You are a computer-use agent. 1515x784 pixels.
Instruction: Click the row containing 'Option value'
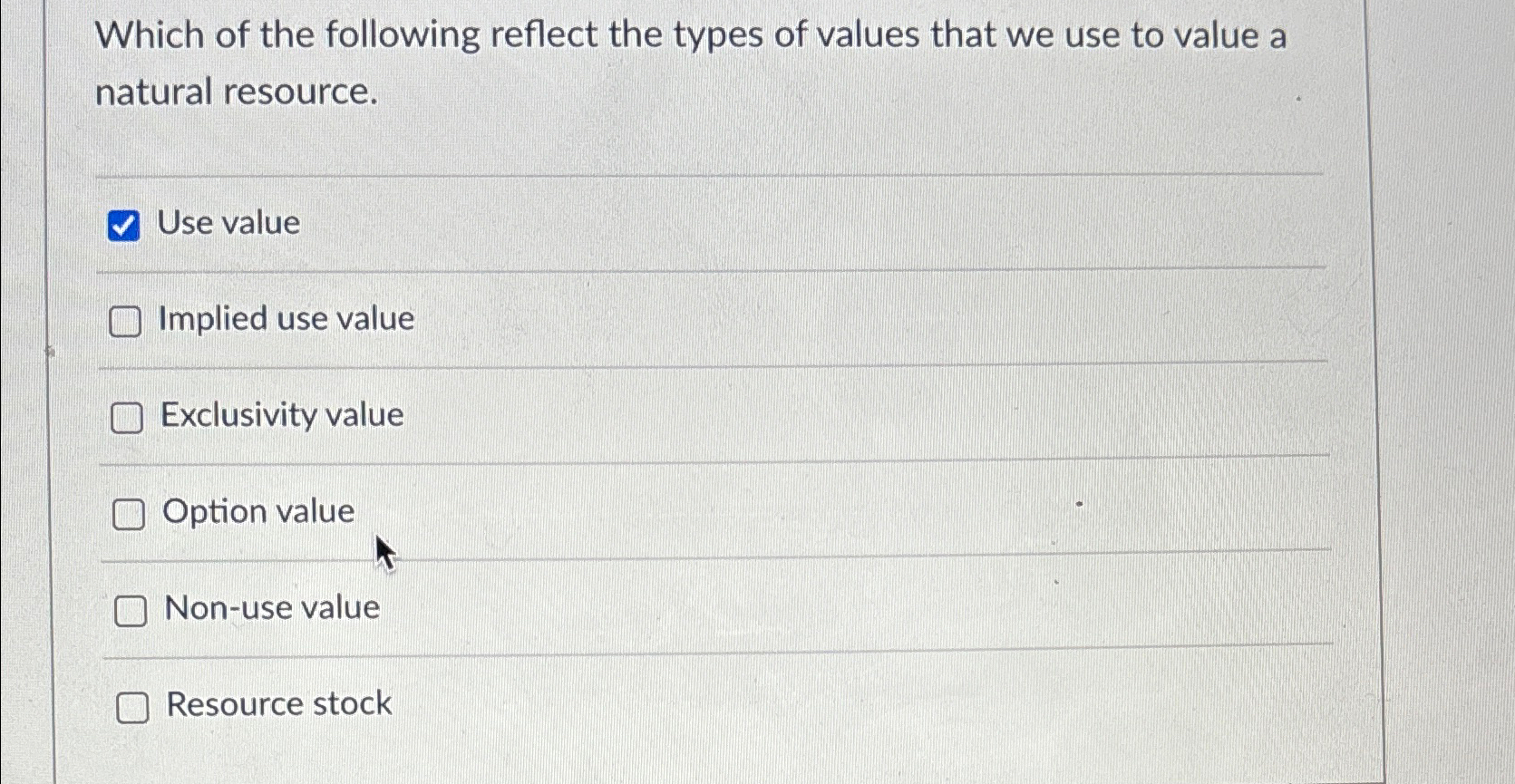[x=635, y=513]
